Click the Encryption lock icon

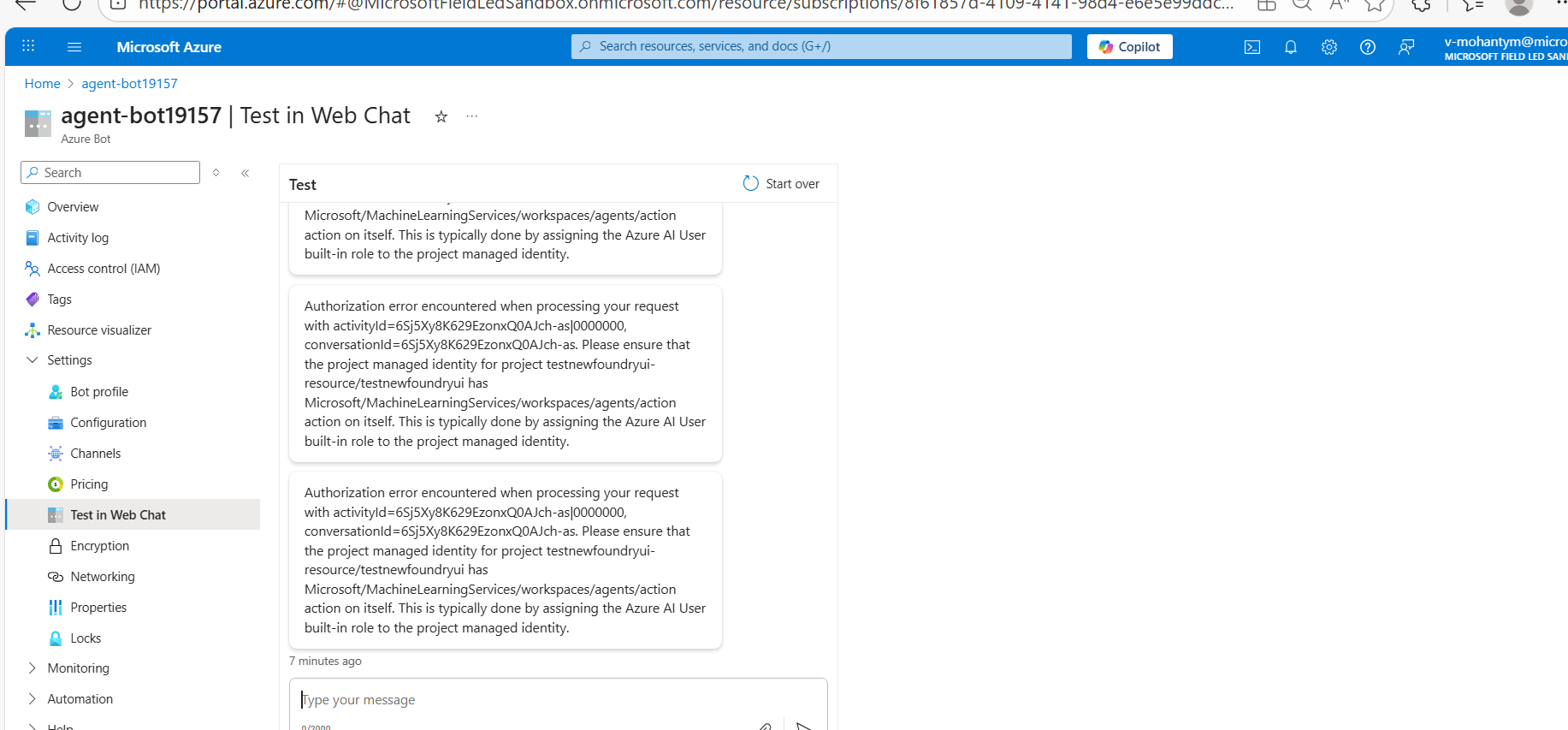tap(56, 546)
